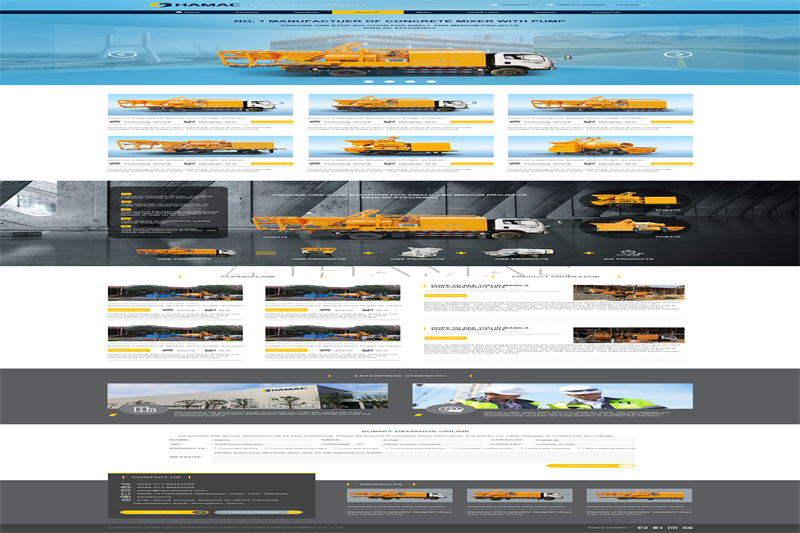The width and height of the screenshot is (800, 533).
Task: Click the phone icon in footer Contact Us
Action: click(x=126, y=484)
